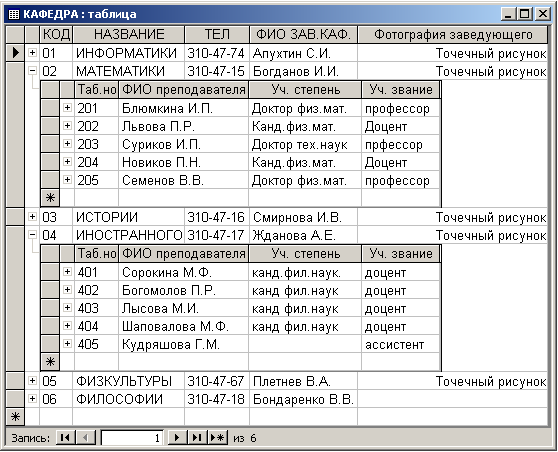The image size is (558, 452).
Task: Click the cell Смирнова И.В.
Action: (303, 217)
